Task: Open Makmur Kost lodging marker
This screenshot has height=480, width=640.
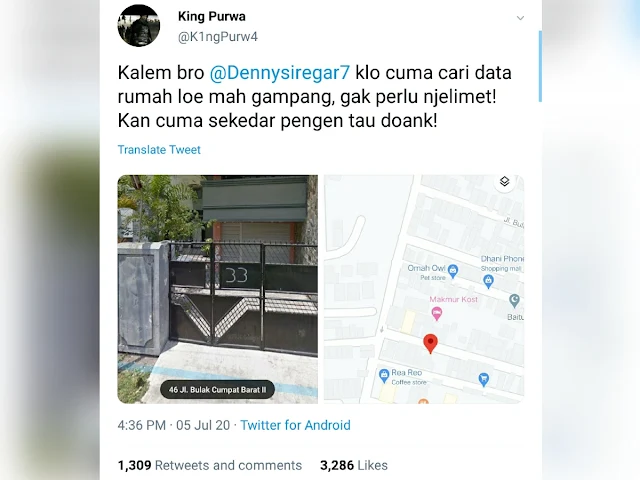Action: coord(437,313)
